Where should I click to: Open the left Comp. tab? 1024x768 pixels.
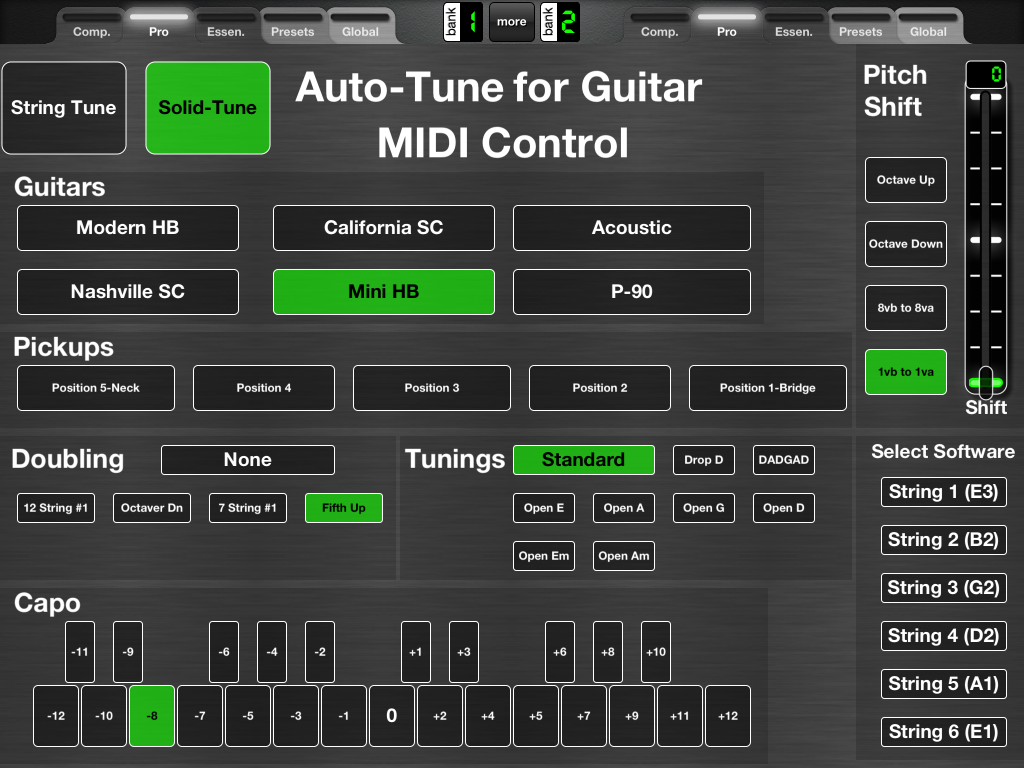(91, 26)
